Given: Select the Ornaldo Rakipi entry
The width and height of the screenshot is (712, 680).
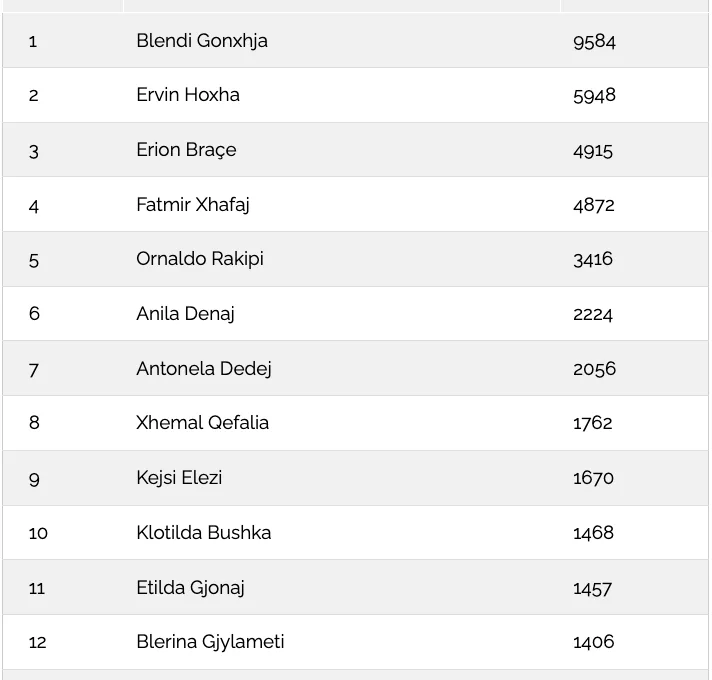Looking at the screenshot, I should [x=200, y=259].
